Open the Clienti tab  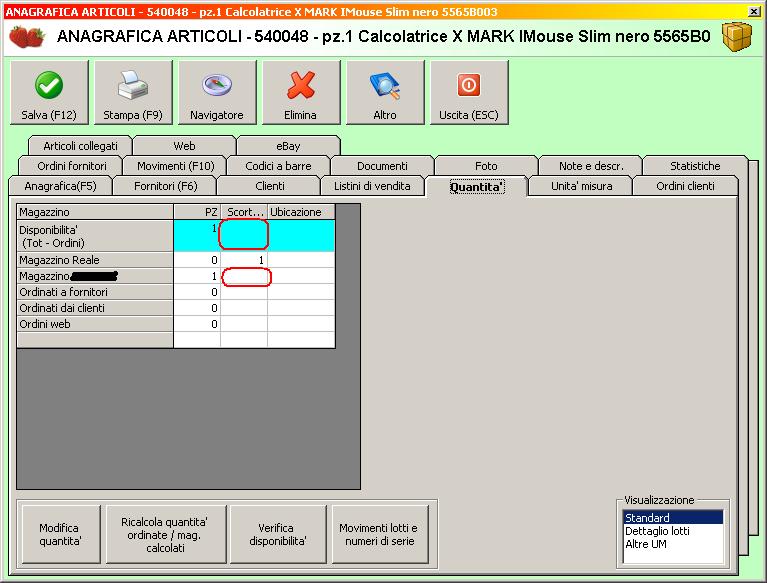coord(270,186)
